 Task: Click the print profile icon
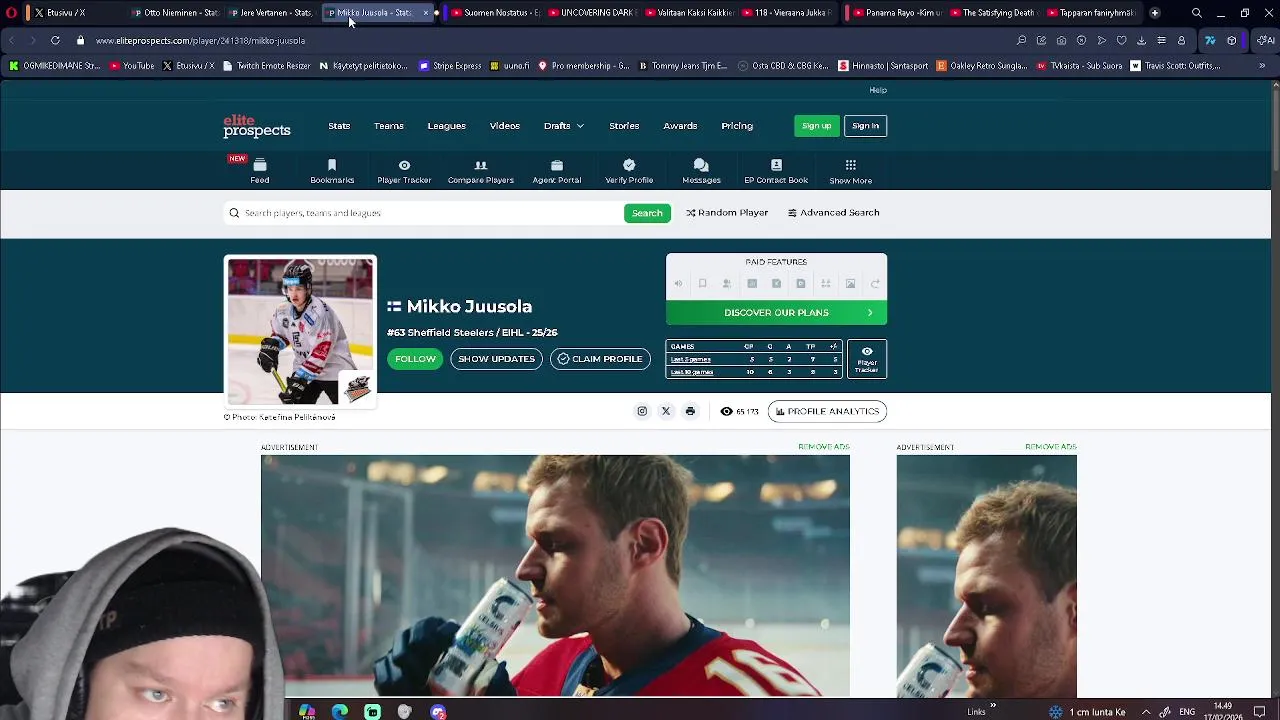690,411
